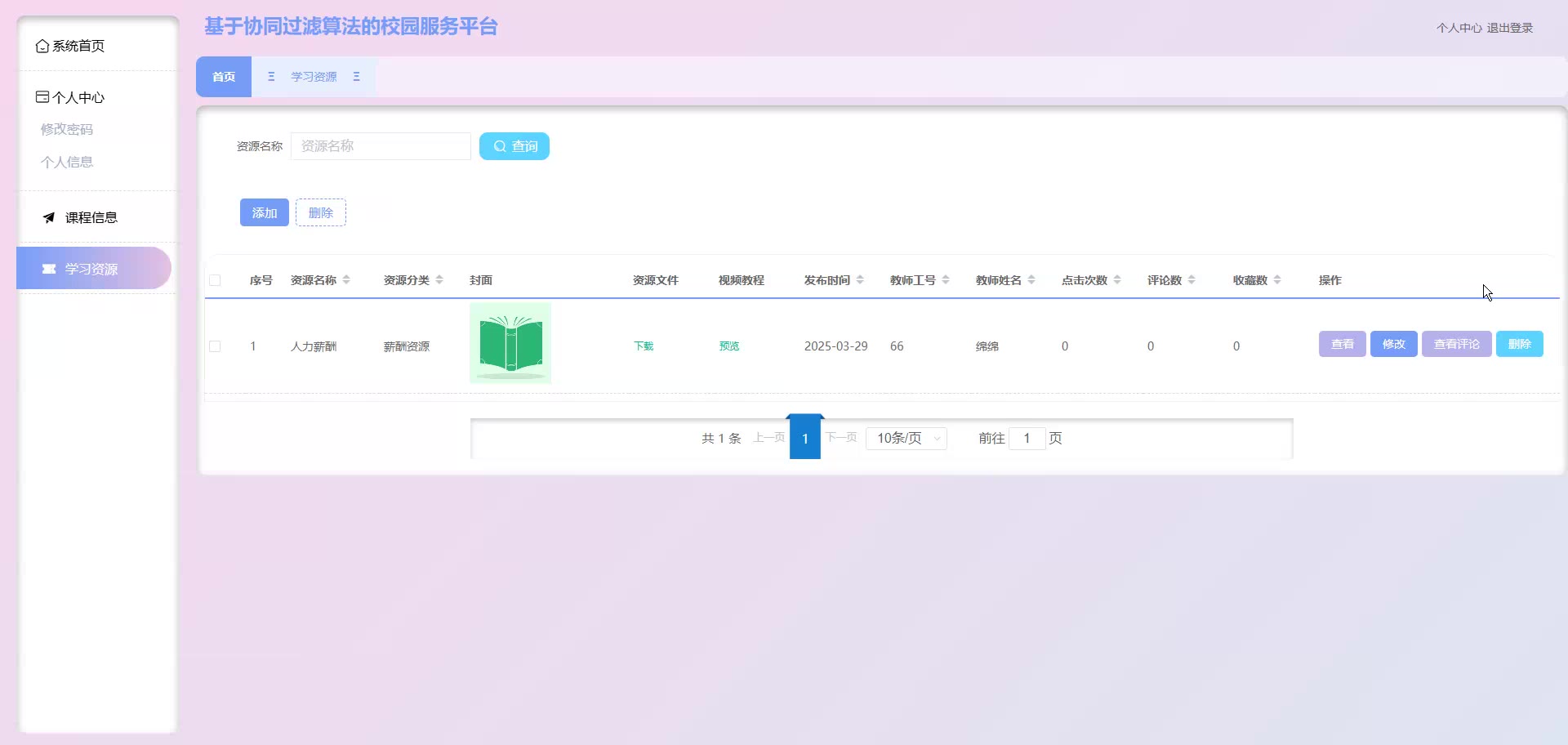Download the resource file via 下载 link
Image resolution: width=1568 pixels, height=745 pixels.
tap(644, 346)
